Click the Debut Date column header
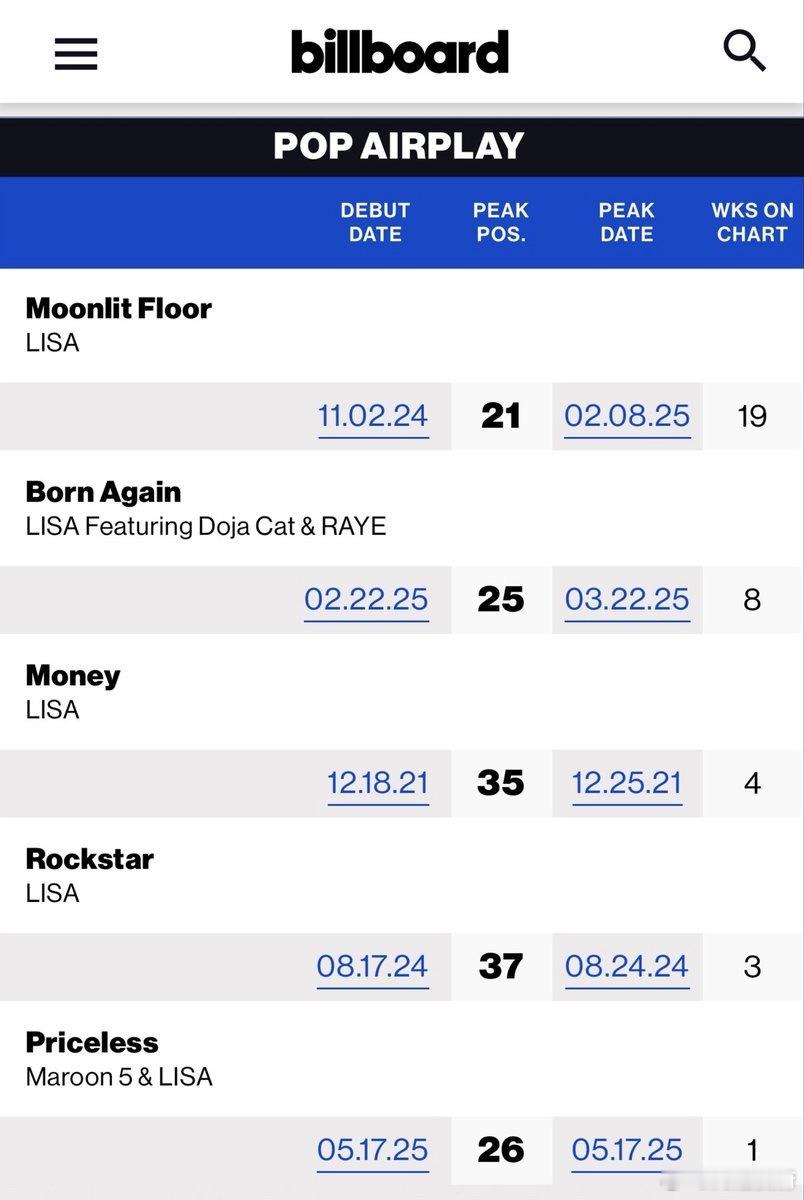This screenshot has height=1200, width=804. coord(375,222)
